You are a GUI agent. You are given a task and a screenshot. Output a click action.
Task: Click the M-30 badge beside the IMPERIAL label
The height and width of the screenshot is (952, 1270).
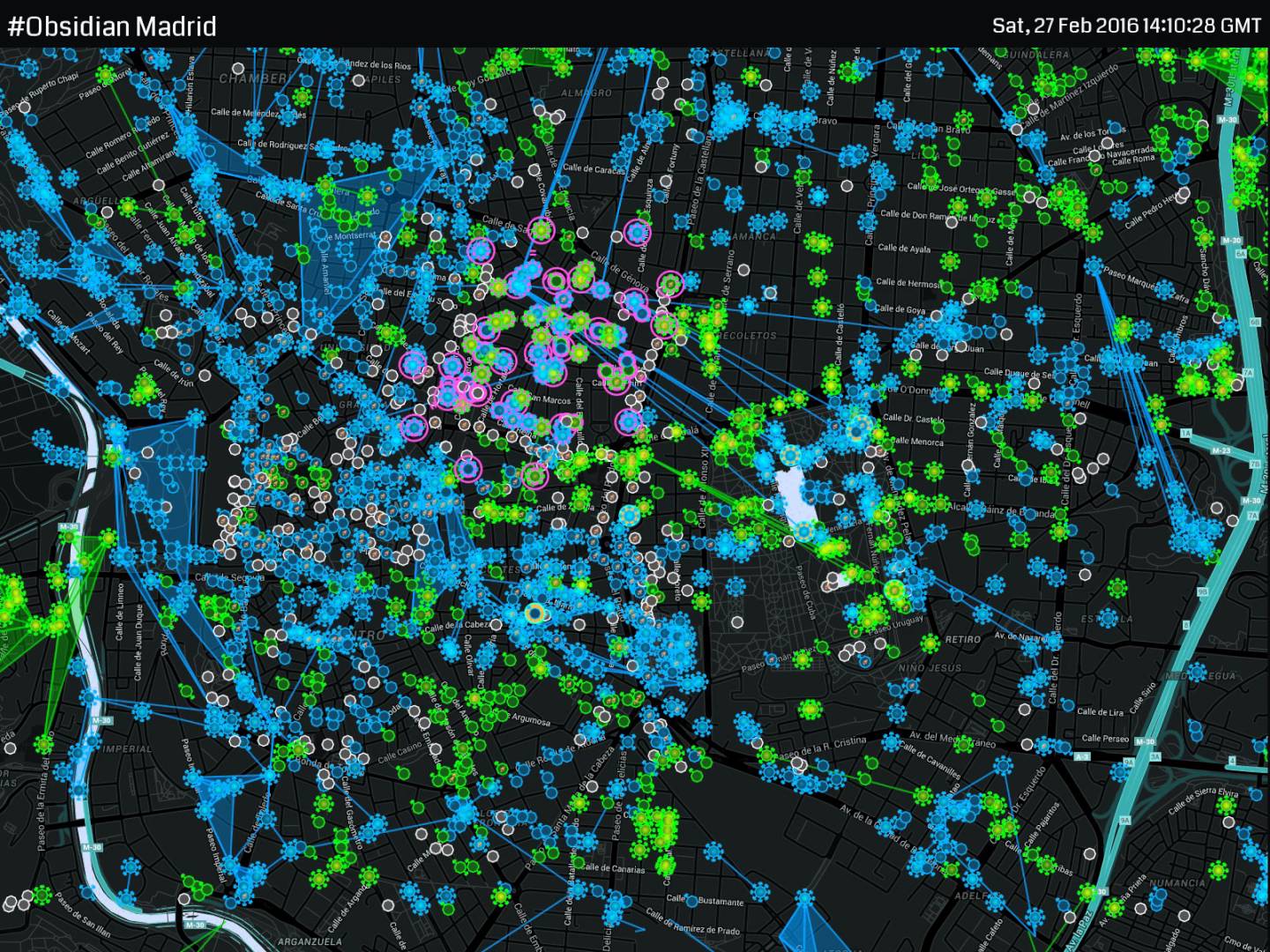[103, 720]
